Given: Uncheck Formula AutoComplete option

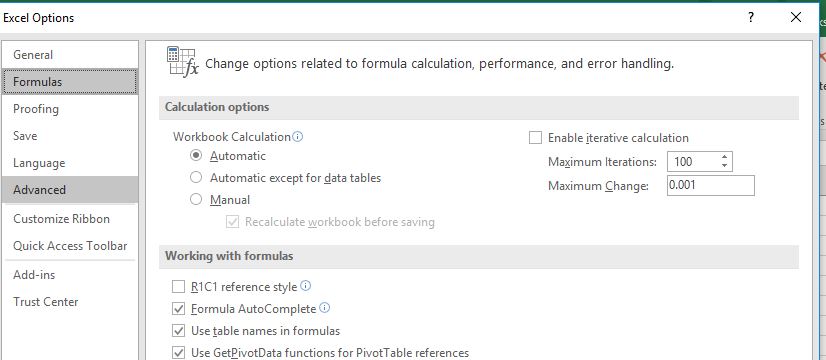Looking at the screenshot, I should click(179, 309).
